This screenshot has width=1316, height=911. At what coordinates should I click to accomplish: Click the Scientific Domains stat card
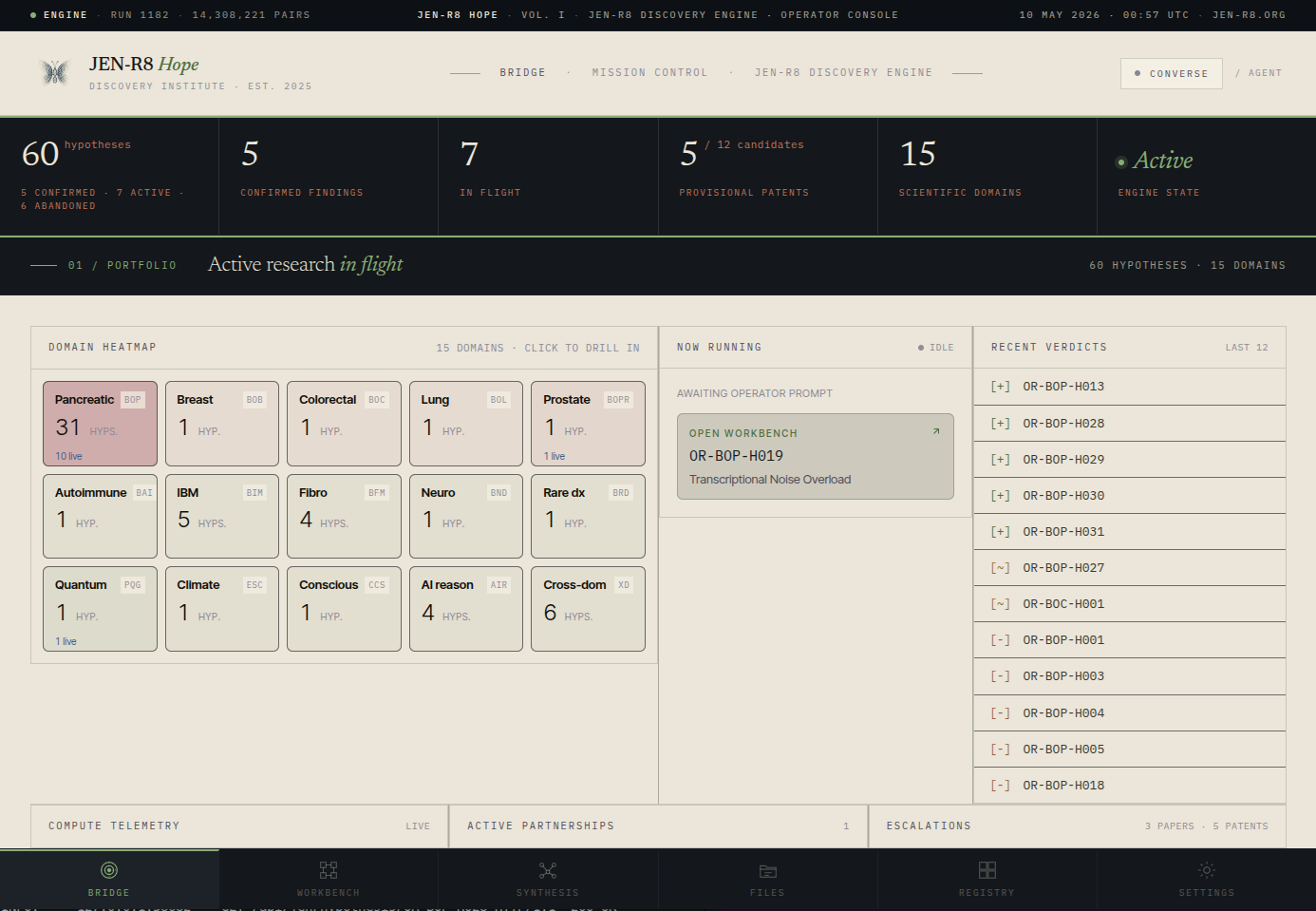click(987, 176)
